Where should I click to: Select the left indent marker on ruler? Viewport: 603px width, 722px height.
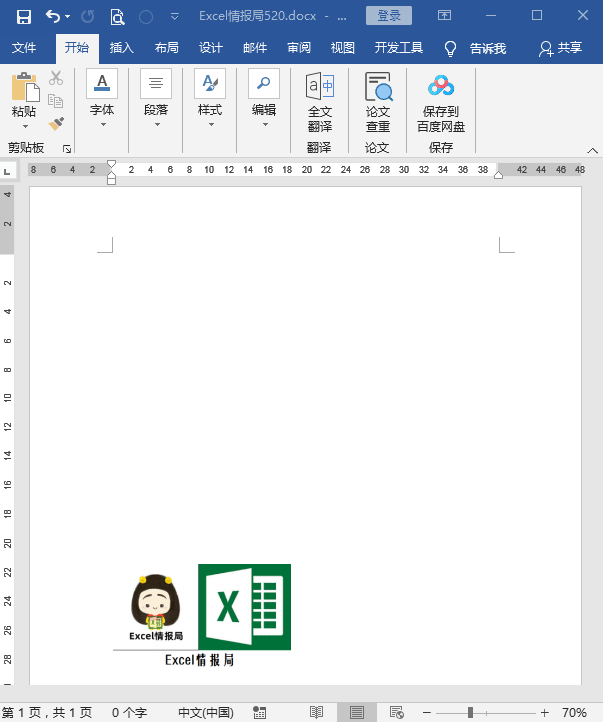pos(111,179)
